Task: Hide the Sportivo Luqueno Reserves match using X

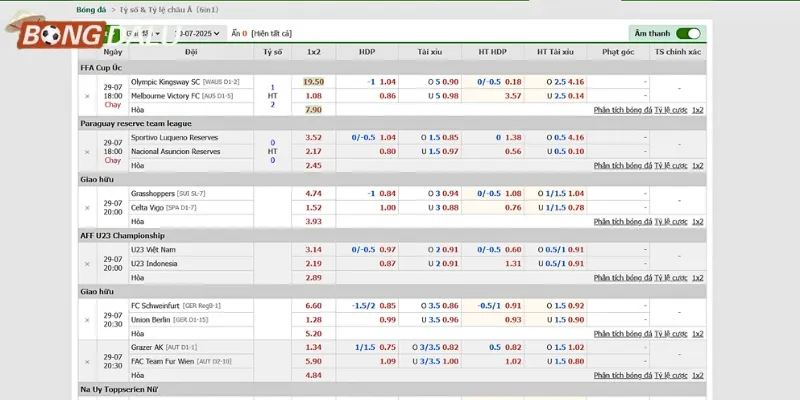Action: tap(87, 152)
